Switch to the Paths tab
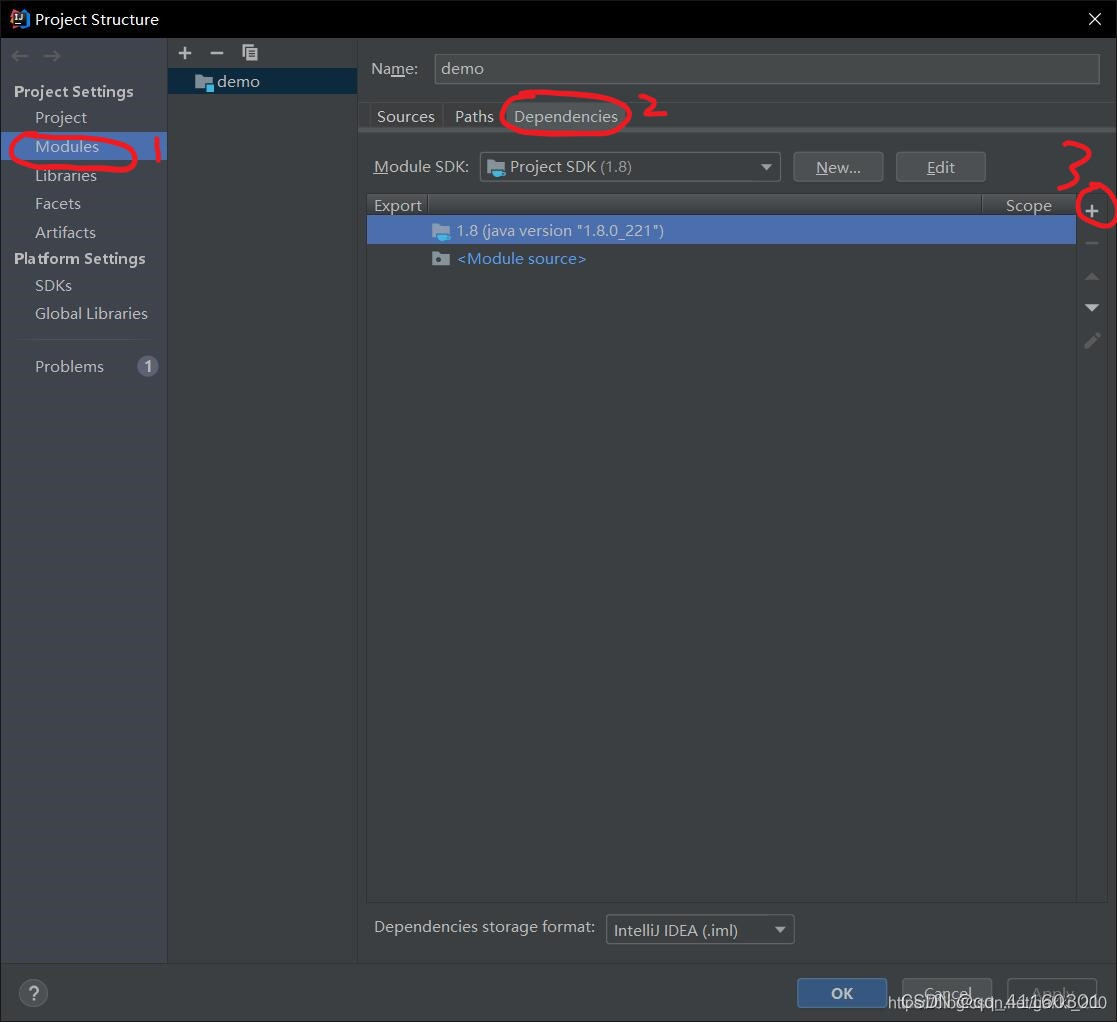This screenshot has width=1117, height=1022. [x=473, y=115]
